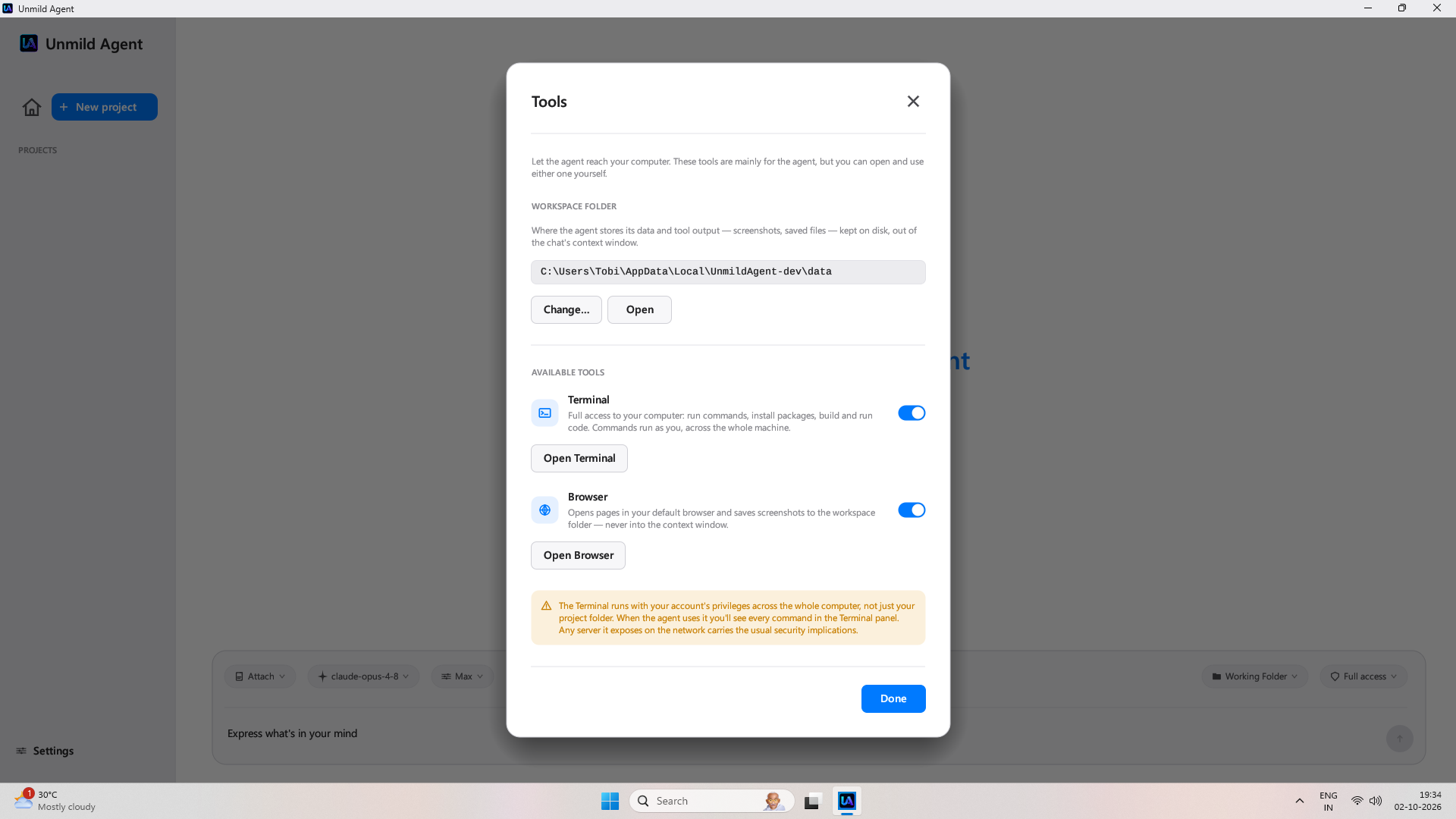Expand the Working Folder dropdown
The width and height of the screenshot is (1456, 819).
pos(1255,676)
